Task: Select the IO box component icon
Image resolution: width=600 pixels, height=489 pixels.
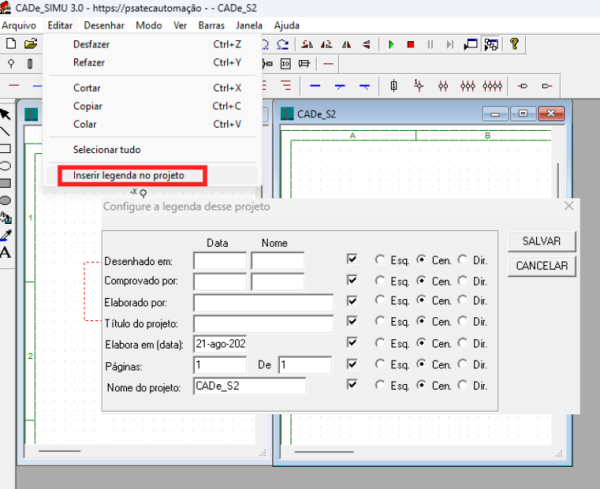Action: [285, 64]
